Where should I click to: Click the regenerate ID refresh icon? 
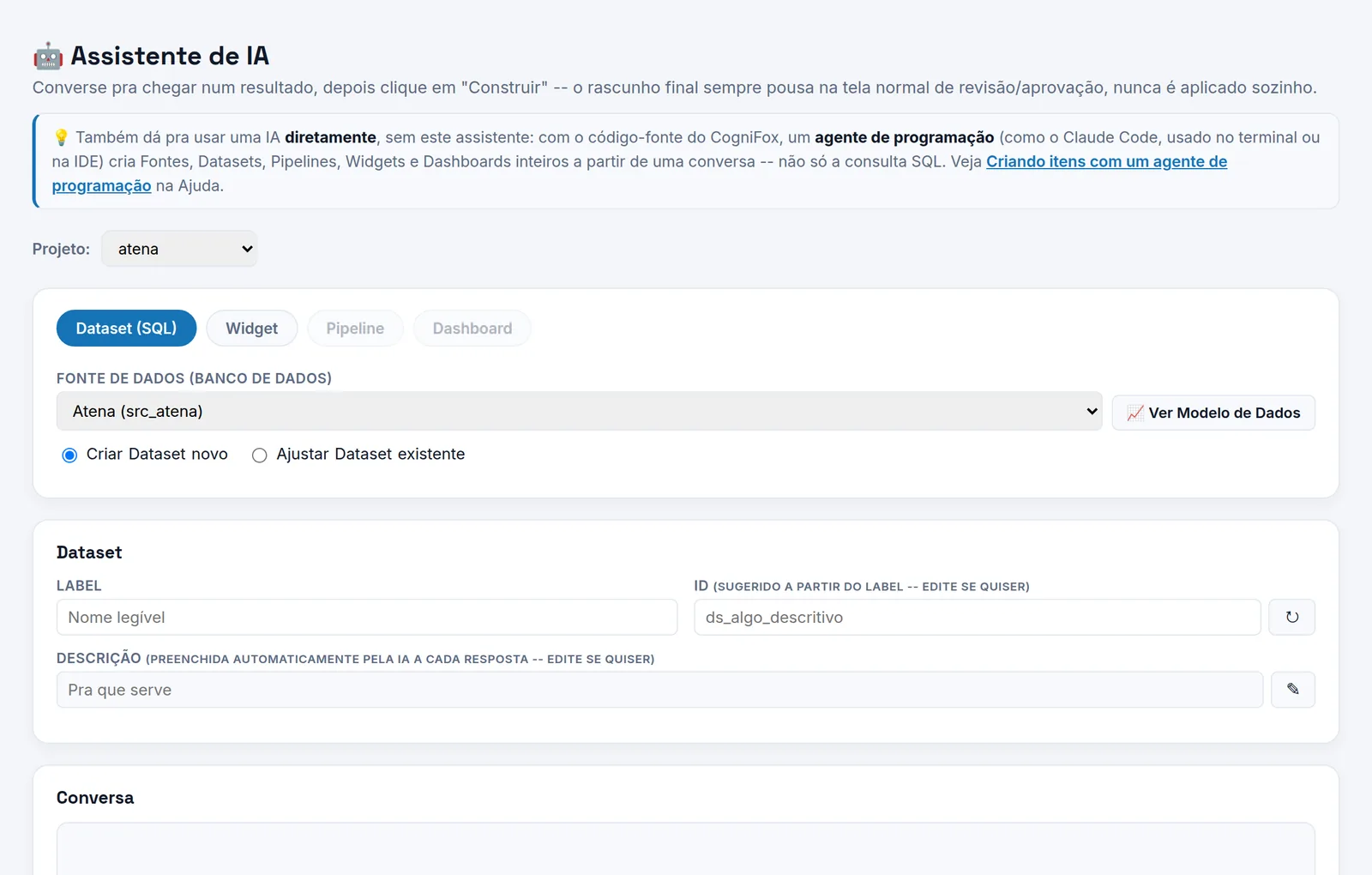click(1291, 617)
